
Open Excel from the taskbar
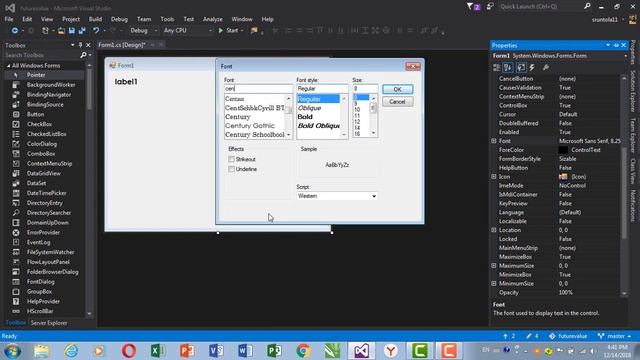point(158,351)
